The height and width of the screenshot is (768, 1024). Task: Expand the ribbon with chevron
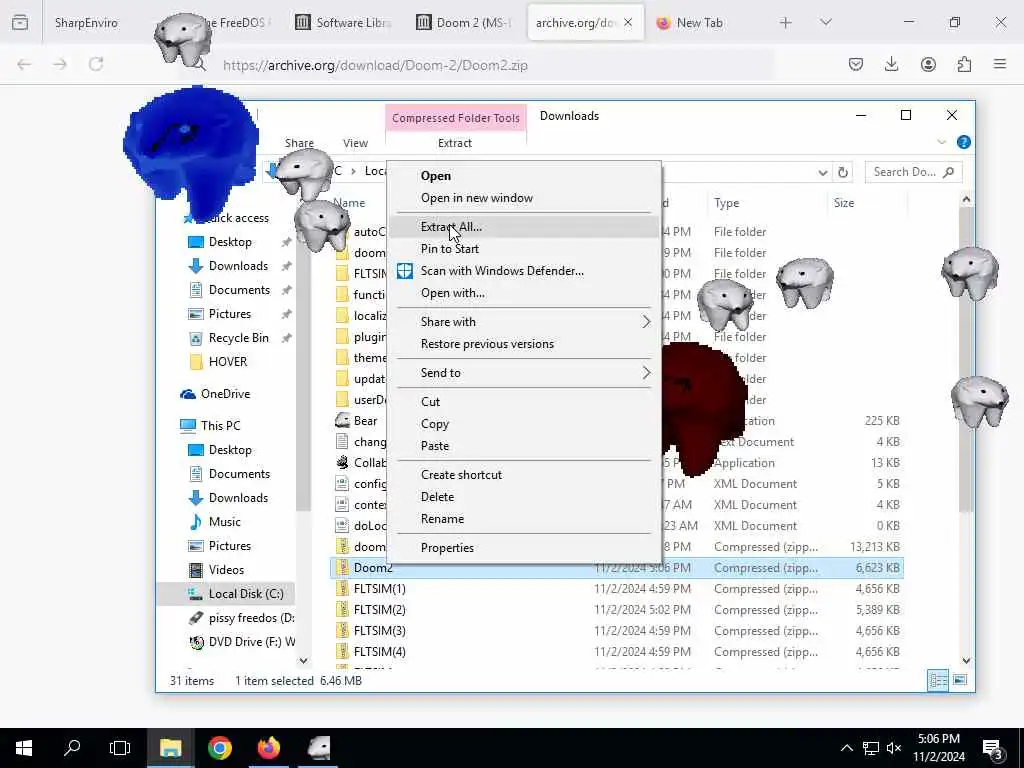pyautogui.click(x=941, y=142)
